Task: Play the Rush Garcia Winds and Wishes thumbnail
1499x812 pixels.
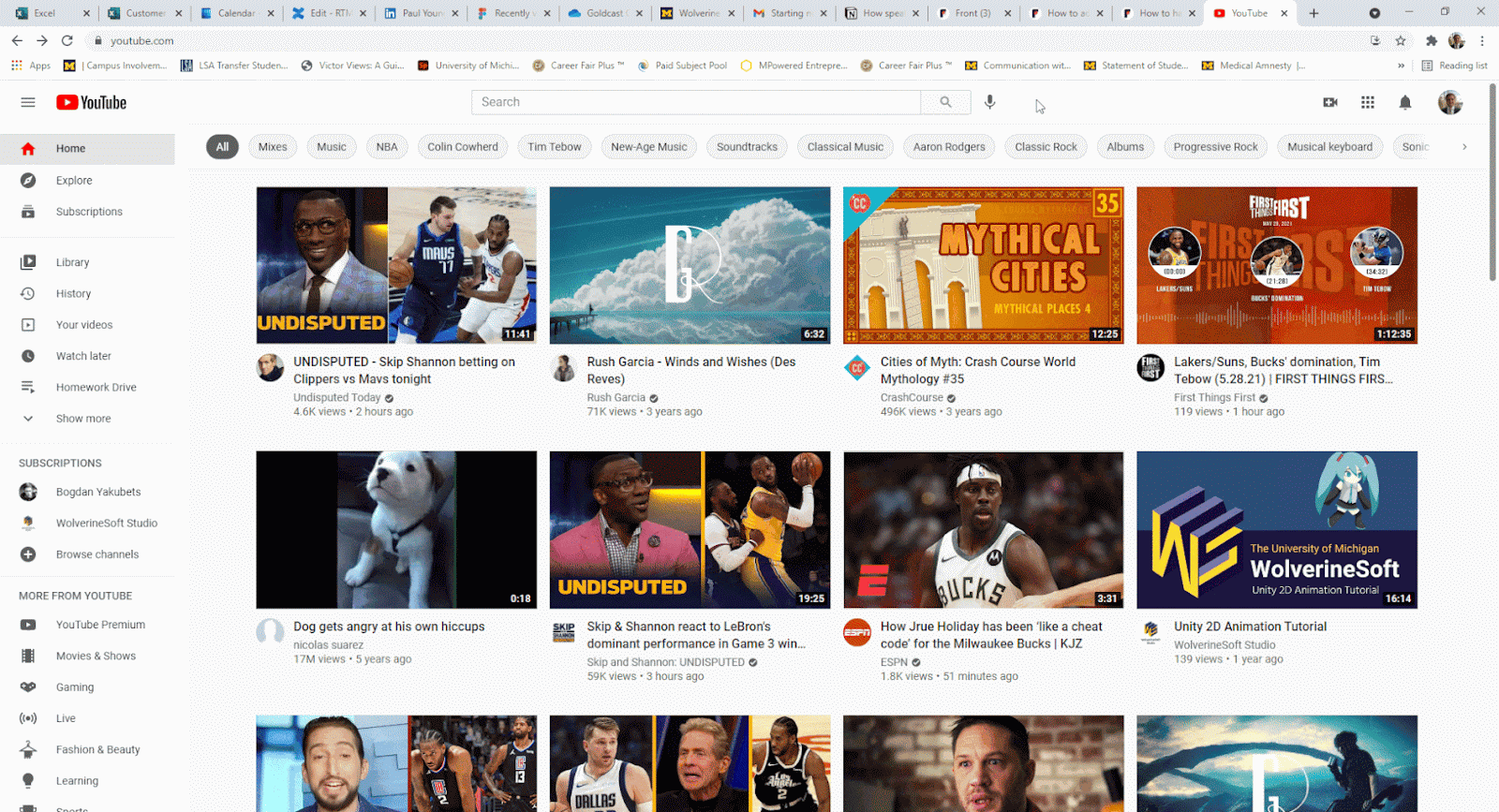Action: [690, 265]
